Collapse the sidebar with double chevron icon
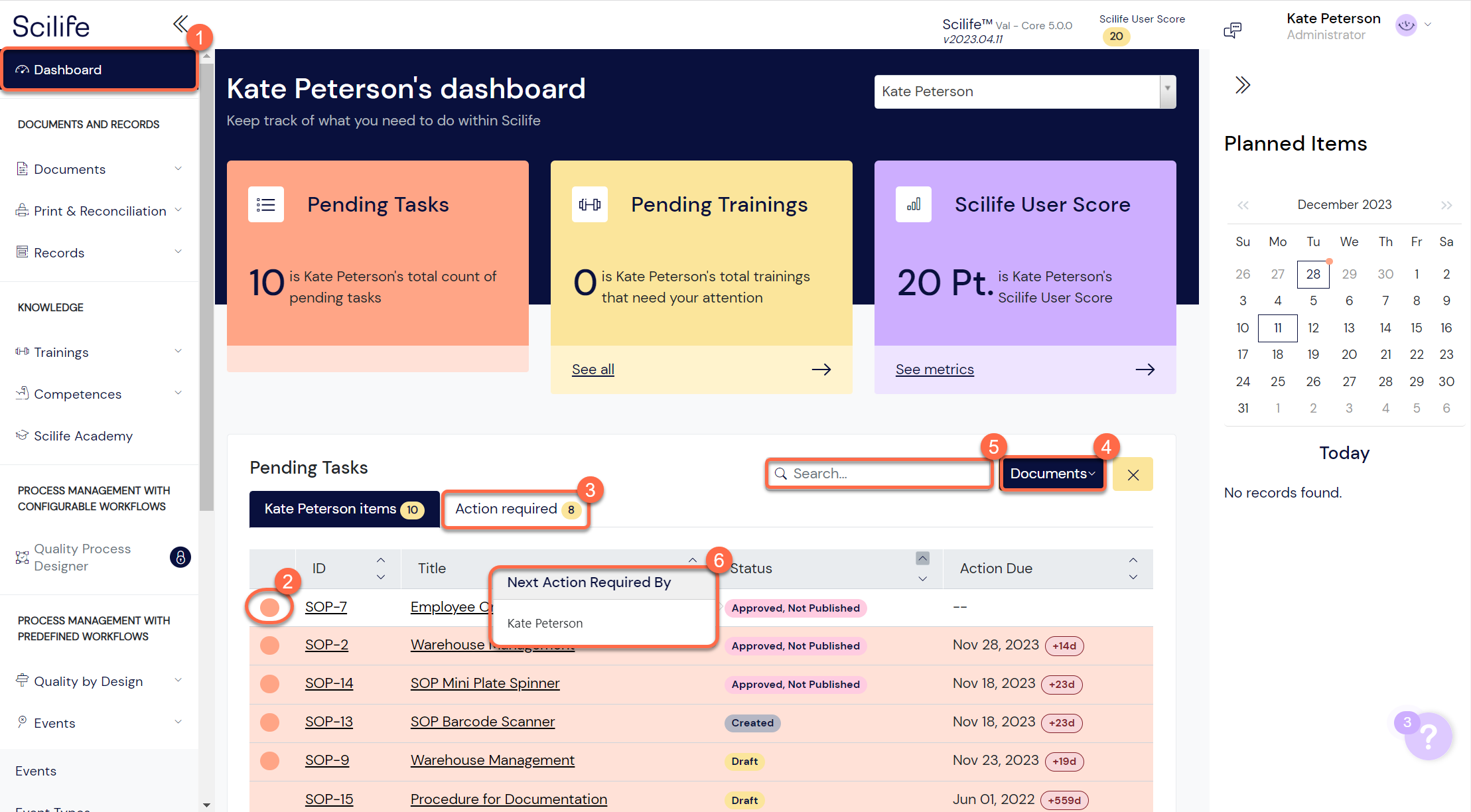Screen dimensions: 1471x812 coord(180,24)
